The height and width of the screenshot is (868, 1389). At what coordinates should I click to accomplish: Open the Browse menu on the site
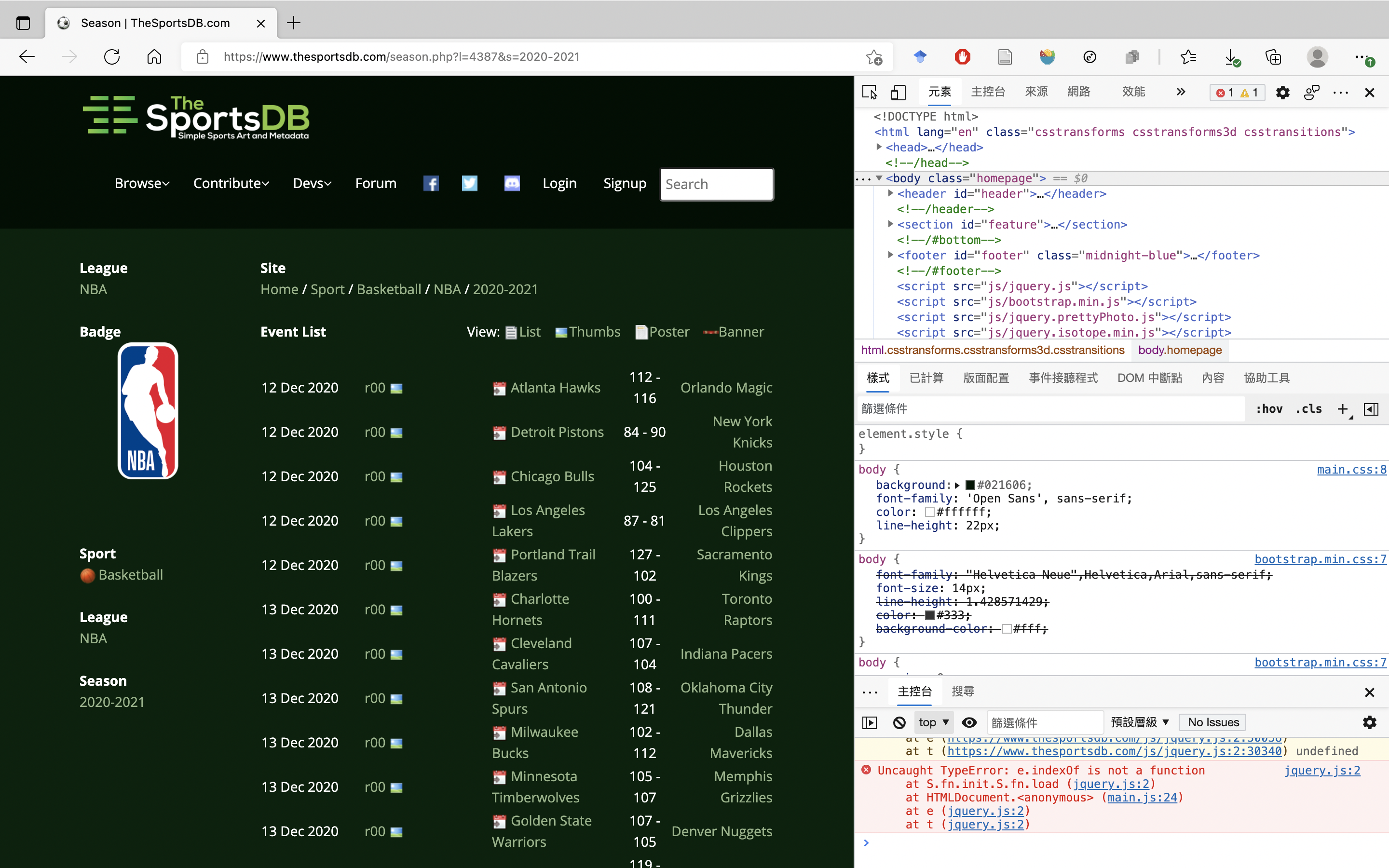click(x=142, y=184)
